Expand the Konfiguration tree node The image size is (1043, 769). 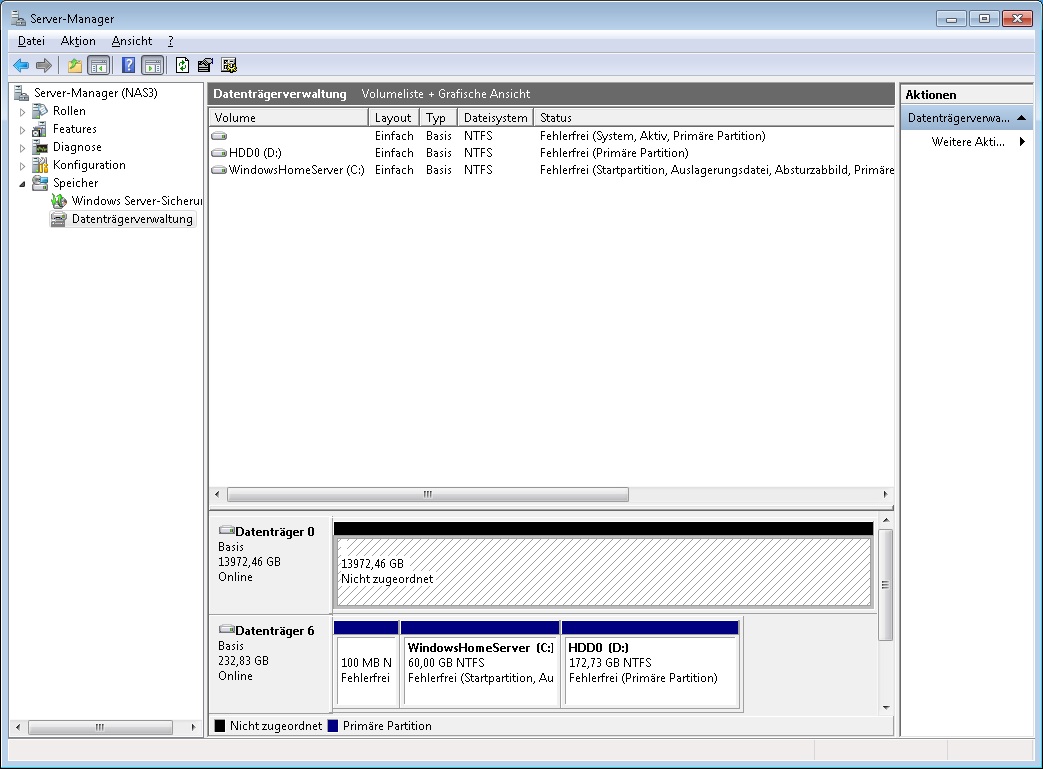[22, 166]
